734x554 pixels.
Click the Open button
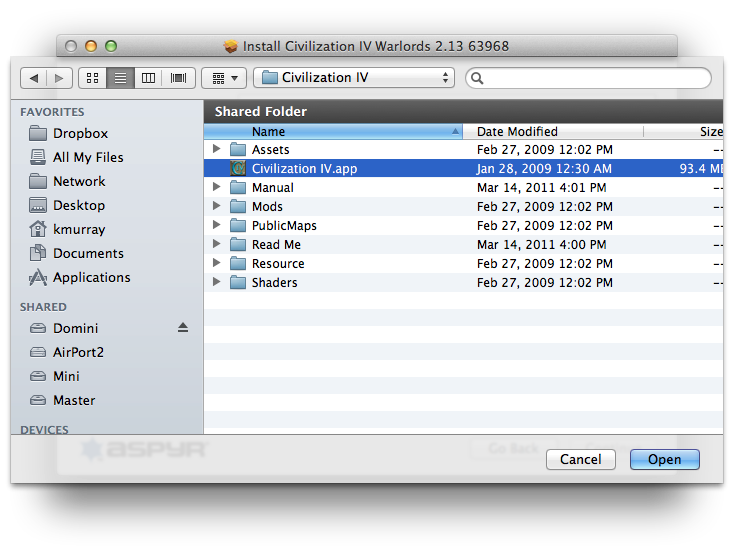(665, 459)
